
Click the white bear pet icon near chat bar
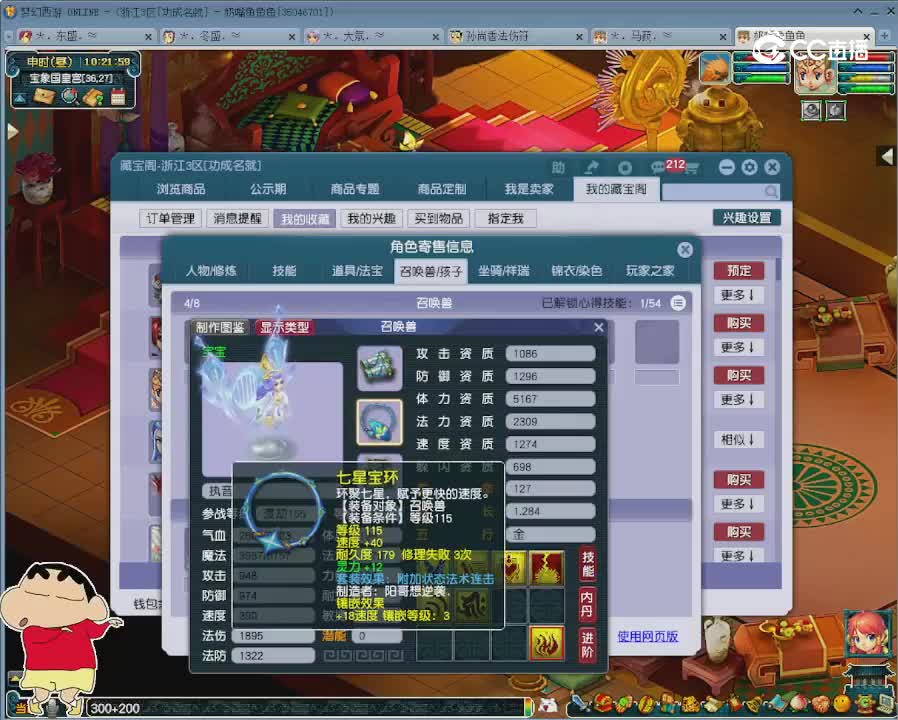(x=548, y=705)
